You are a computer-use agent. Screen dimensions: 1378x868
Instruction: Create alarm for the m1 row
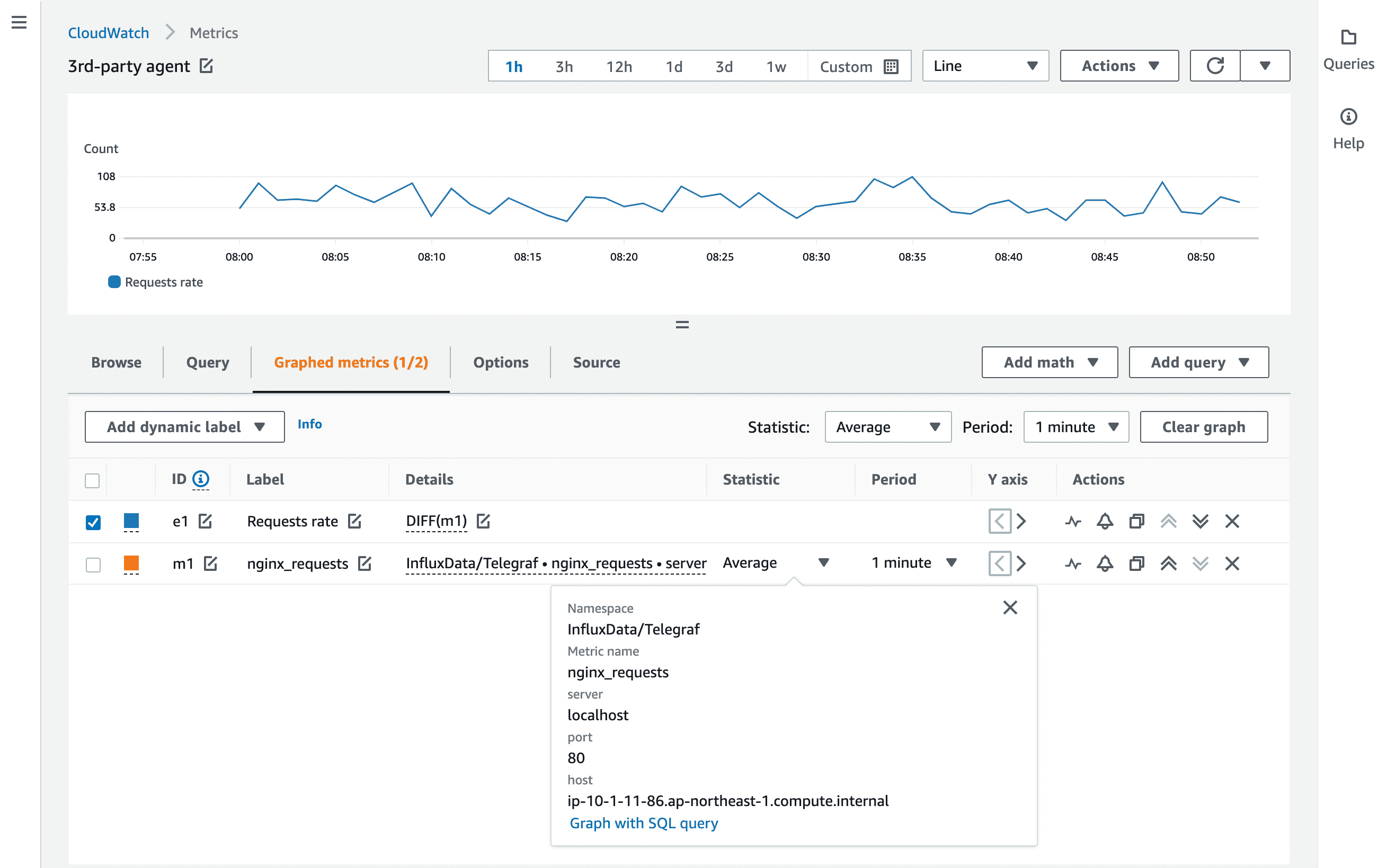pos(1105,563)
